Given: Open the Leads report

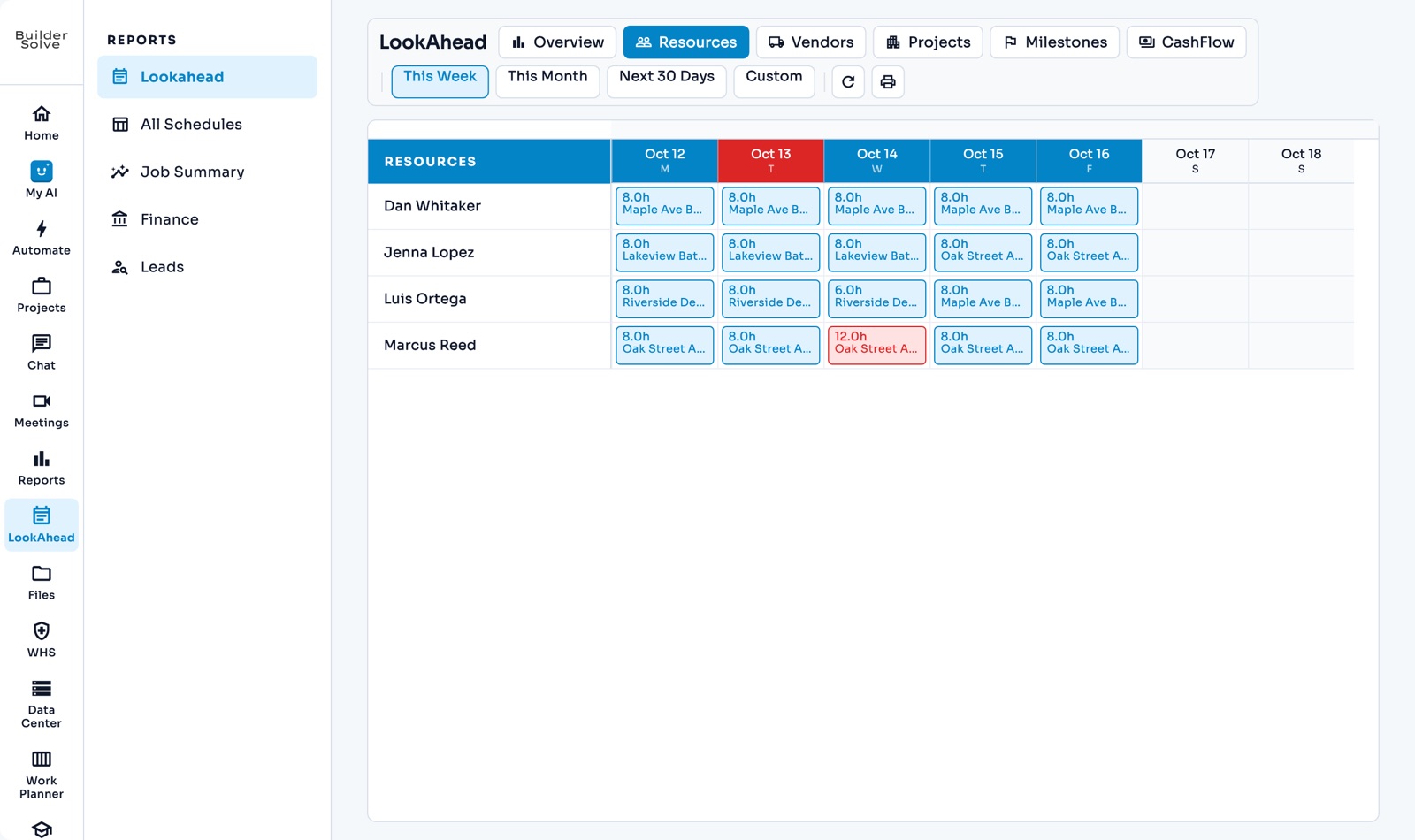Looking at the screenshot, I should 208,267.
